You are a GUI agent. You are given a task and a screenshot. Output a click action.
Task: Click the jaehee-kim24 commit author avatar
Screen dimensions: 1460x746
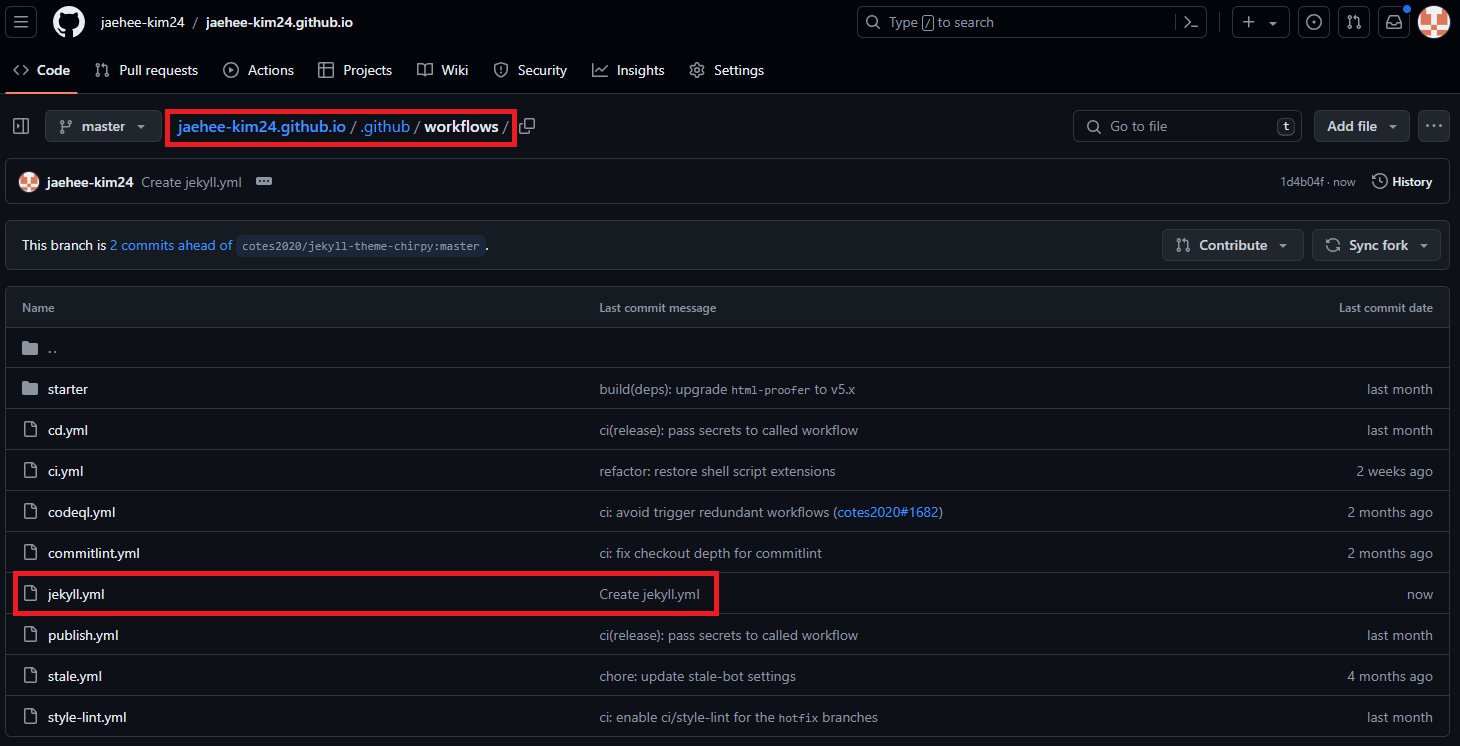(x=29, y=182)
